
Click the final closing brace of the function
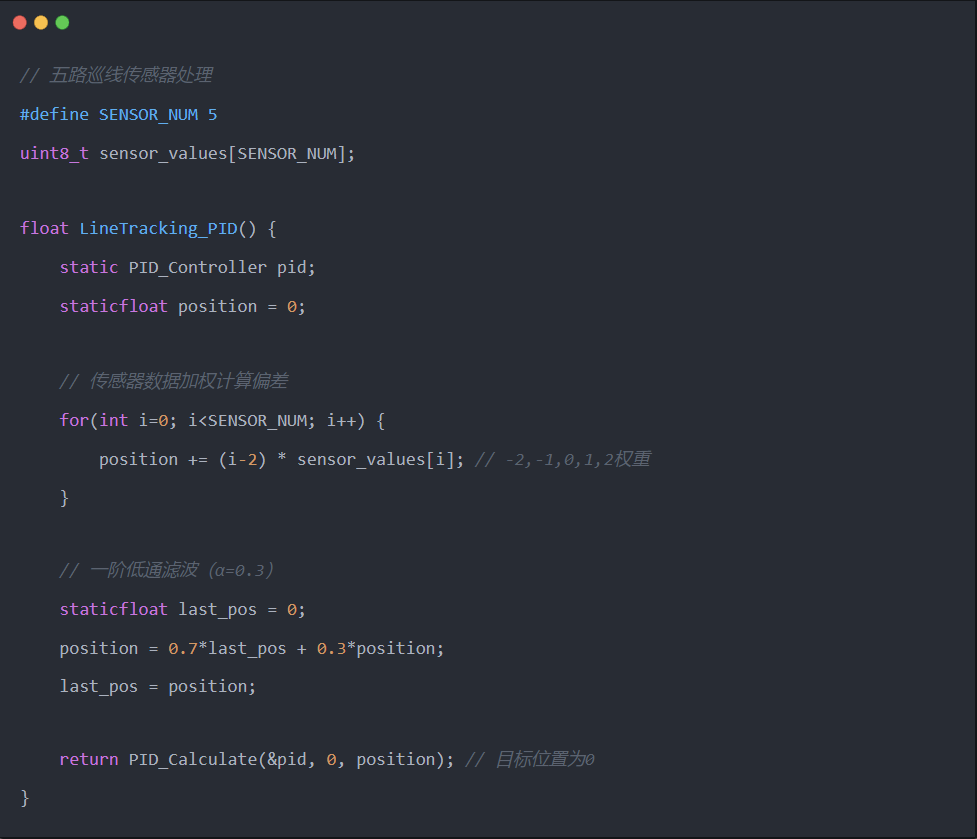click(x=25, y=798)
